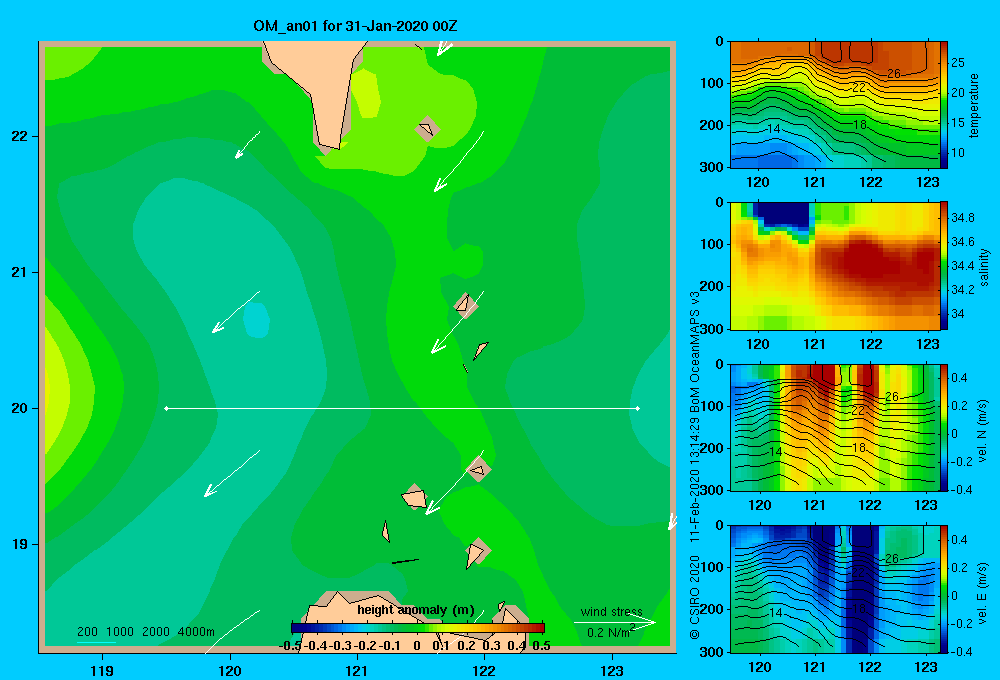Open the vel. N depth-section panel

pyautogui.click(x=835, y=427)
